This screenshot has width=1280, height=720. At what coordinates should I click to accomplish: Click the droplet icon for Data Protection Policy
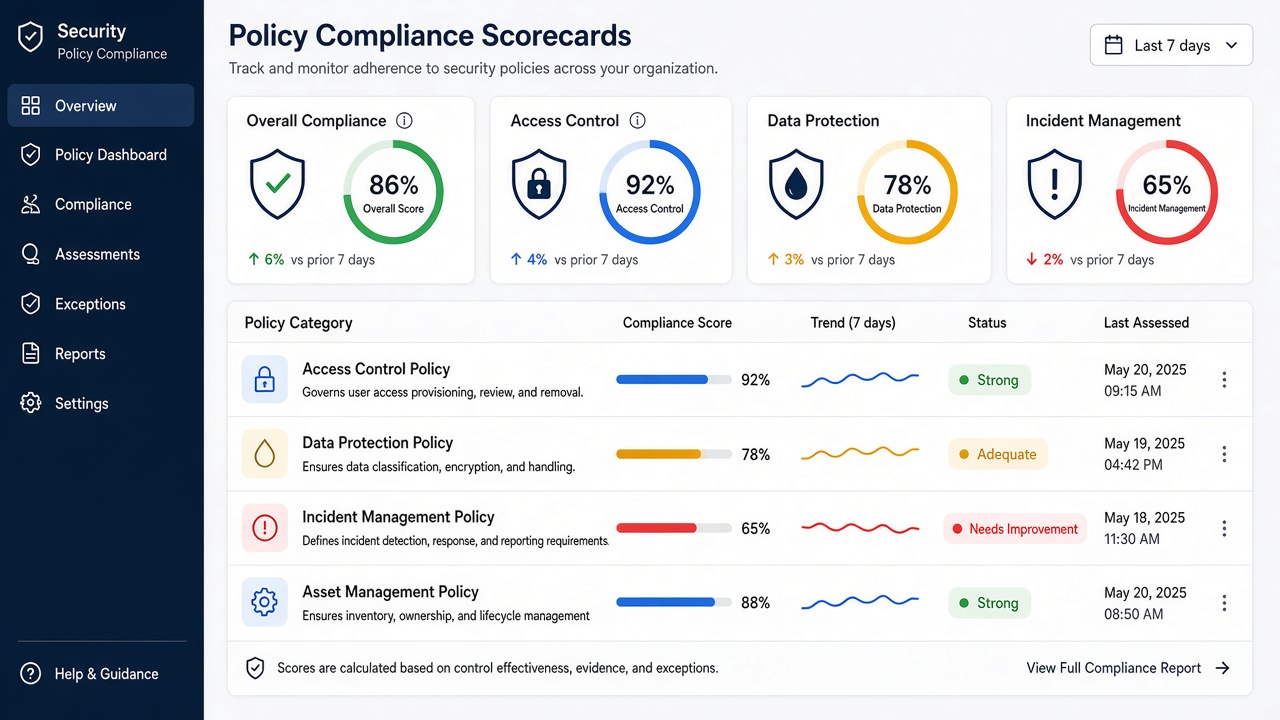[265, 454]
